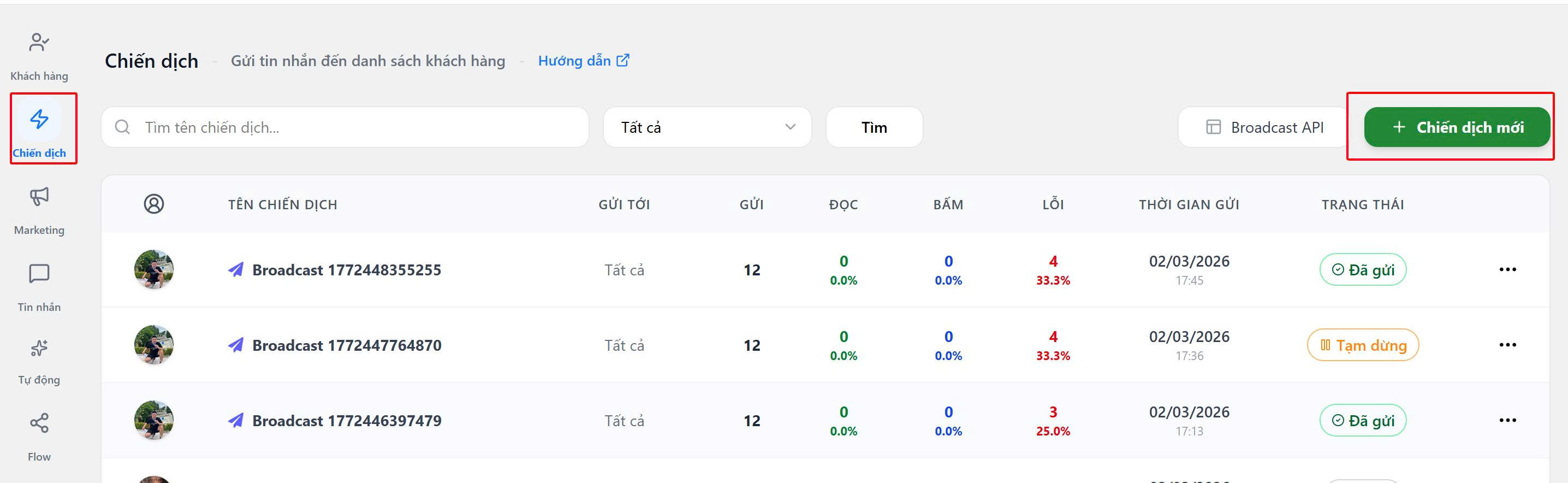Open the Broadcast API button
1568x483 pixels.
point(1265,127)
